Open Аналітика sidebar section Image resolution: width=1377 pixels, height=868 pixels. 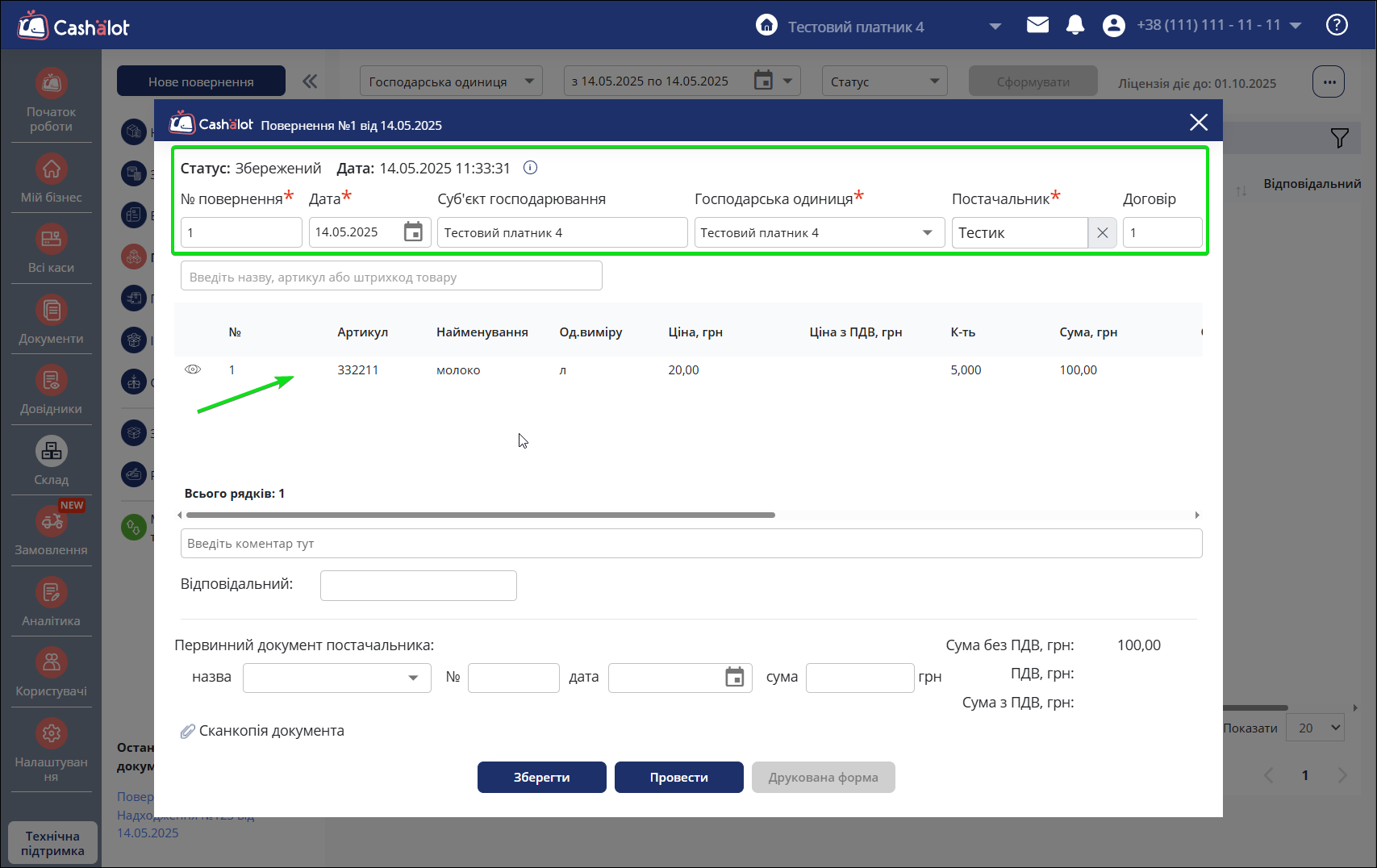(x=51, y=603)
